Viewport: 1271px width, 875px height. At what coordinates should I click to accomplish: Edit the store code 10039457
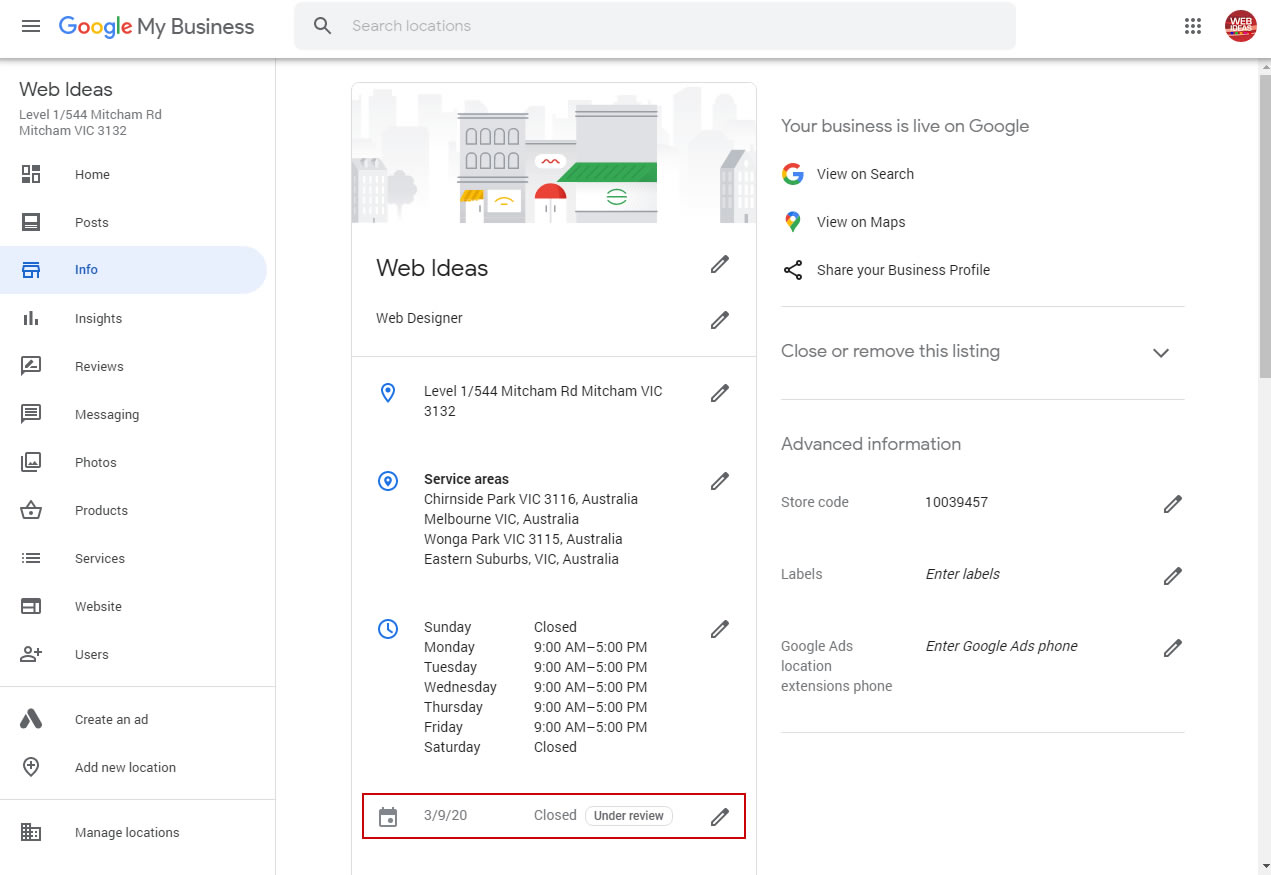click(1173, 504)
